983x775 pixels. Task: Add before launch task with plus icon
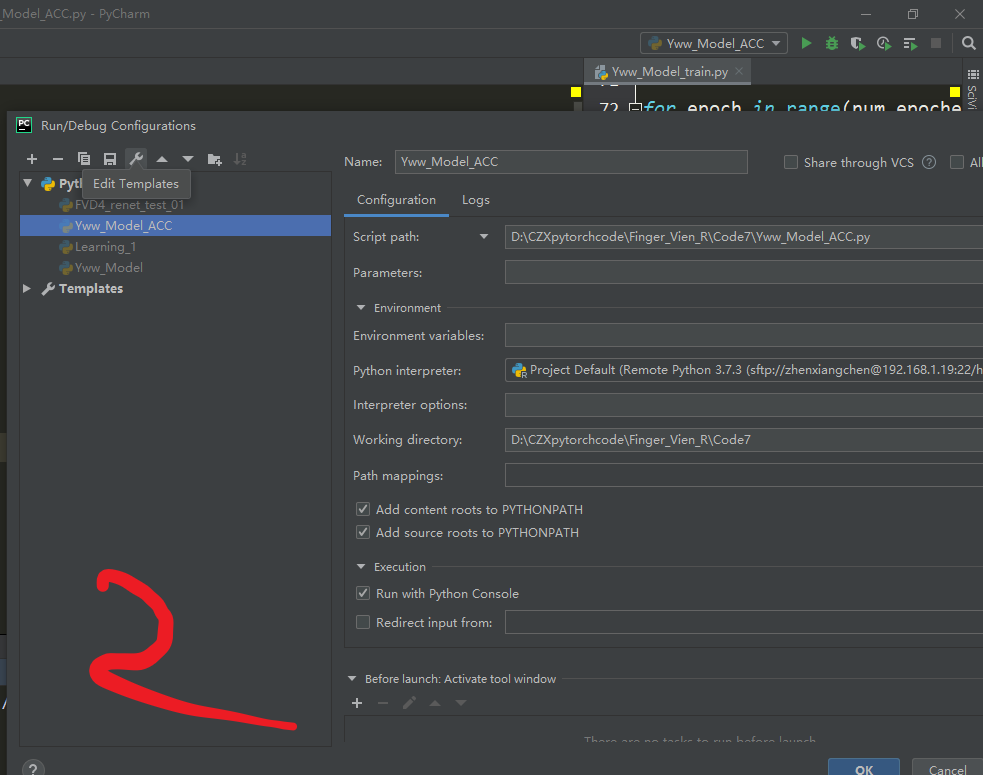(x=357, y=703)
